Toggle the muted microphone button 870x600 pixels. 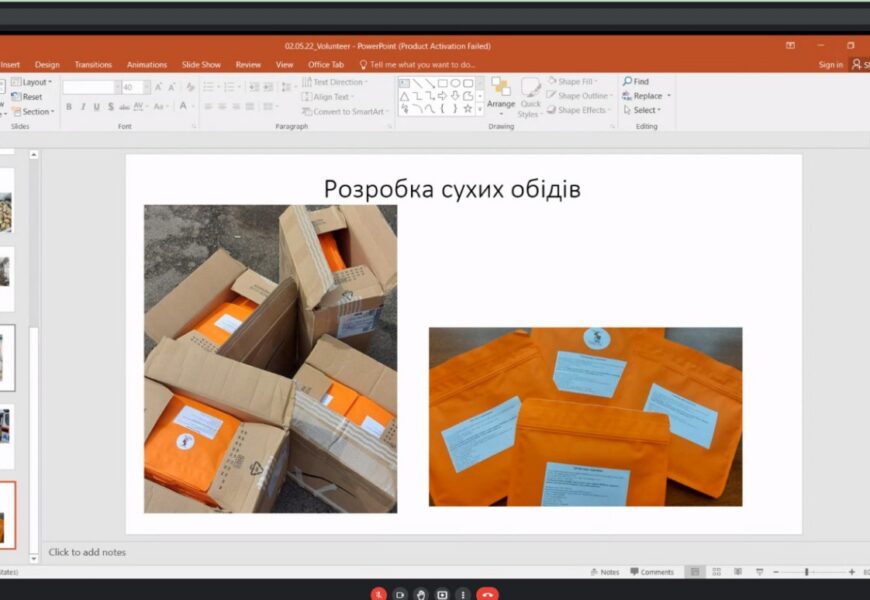379,594
